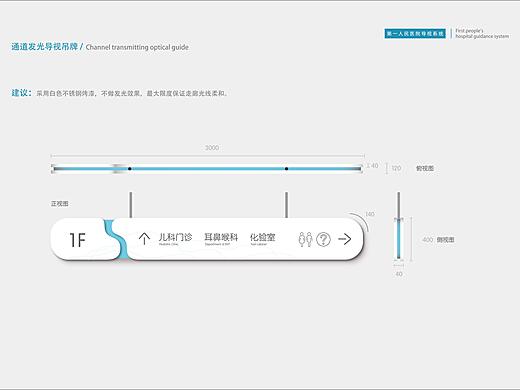Select the blue hospital guidance system badge
Viewport: 520px width, 390px height.
coord(415,33)
